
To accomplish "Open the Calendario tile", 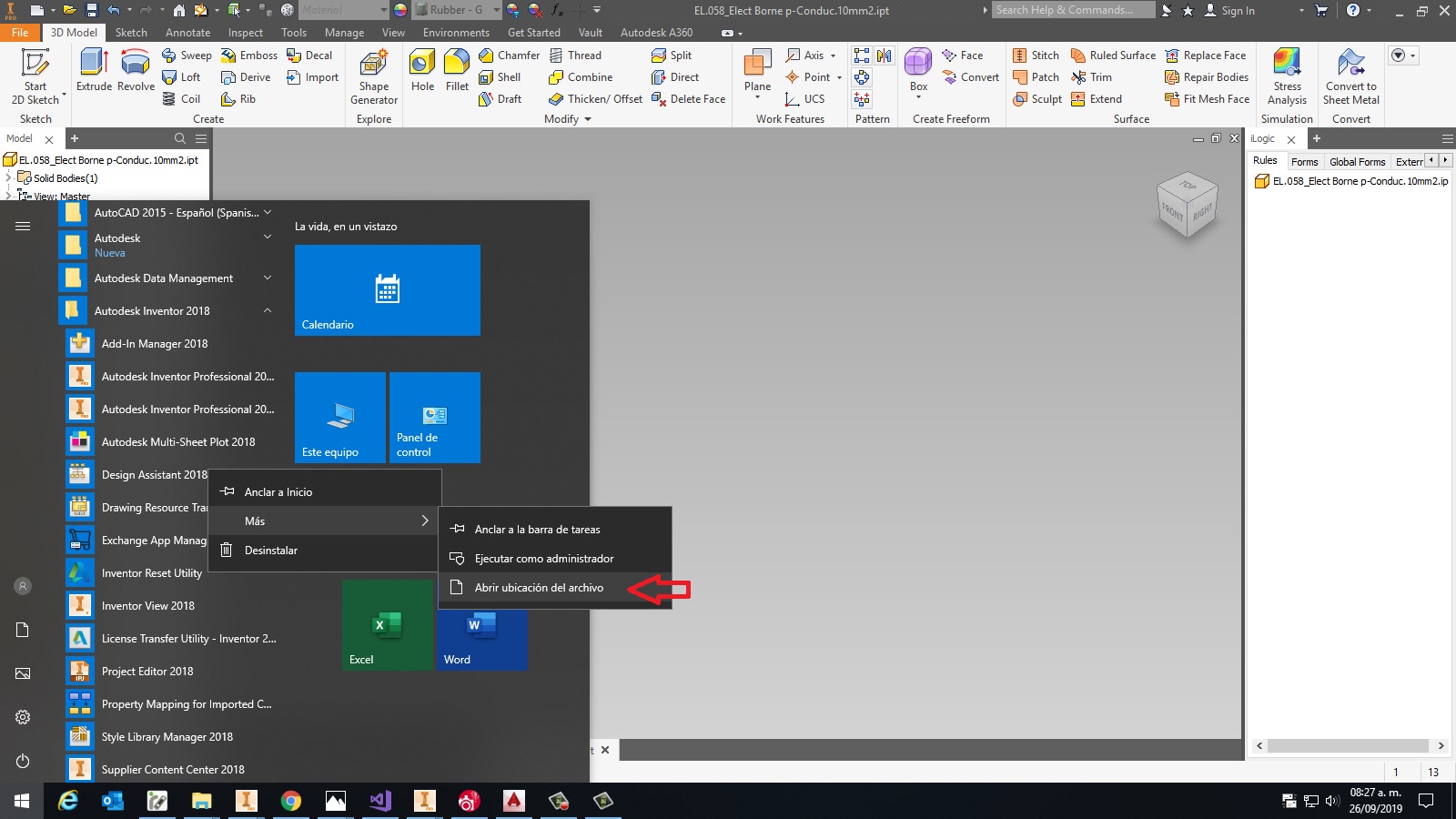I will pos(387,289).
